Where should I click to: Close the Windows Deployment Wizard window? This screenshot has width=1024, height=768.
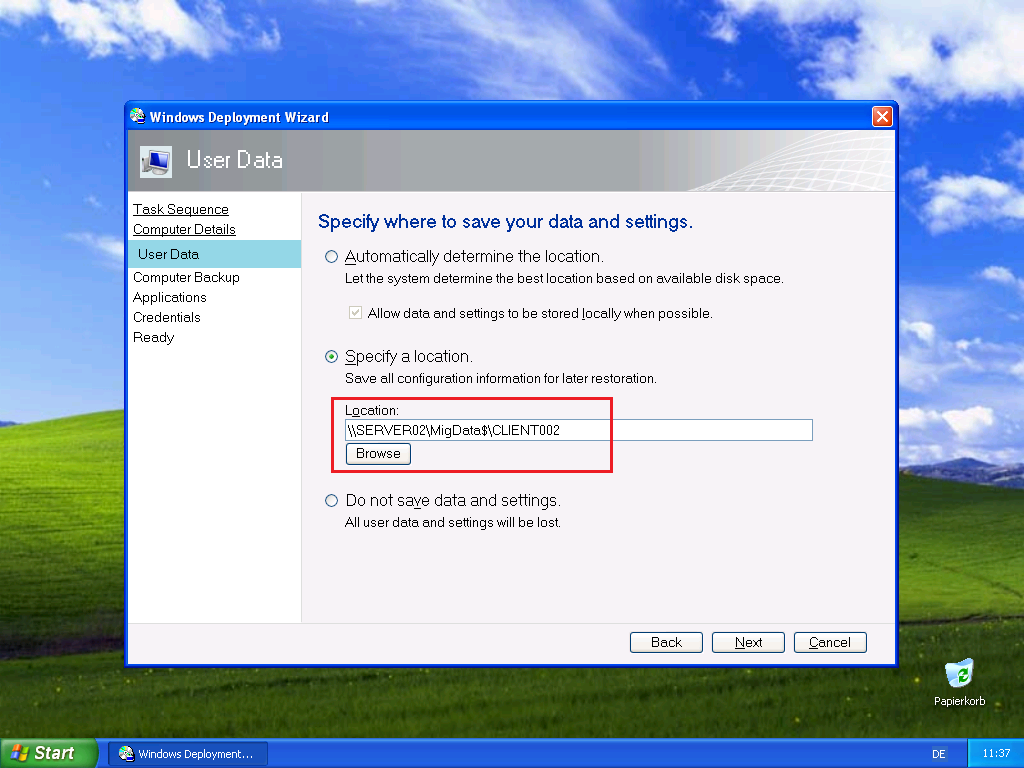(x=882, y=117)
